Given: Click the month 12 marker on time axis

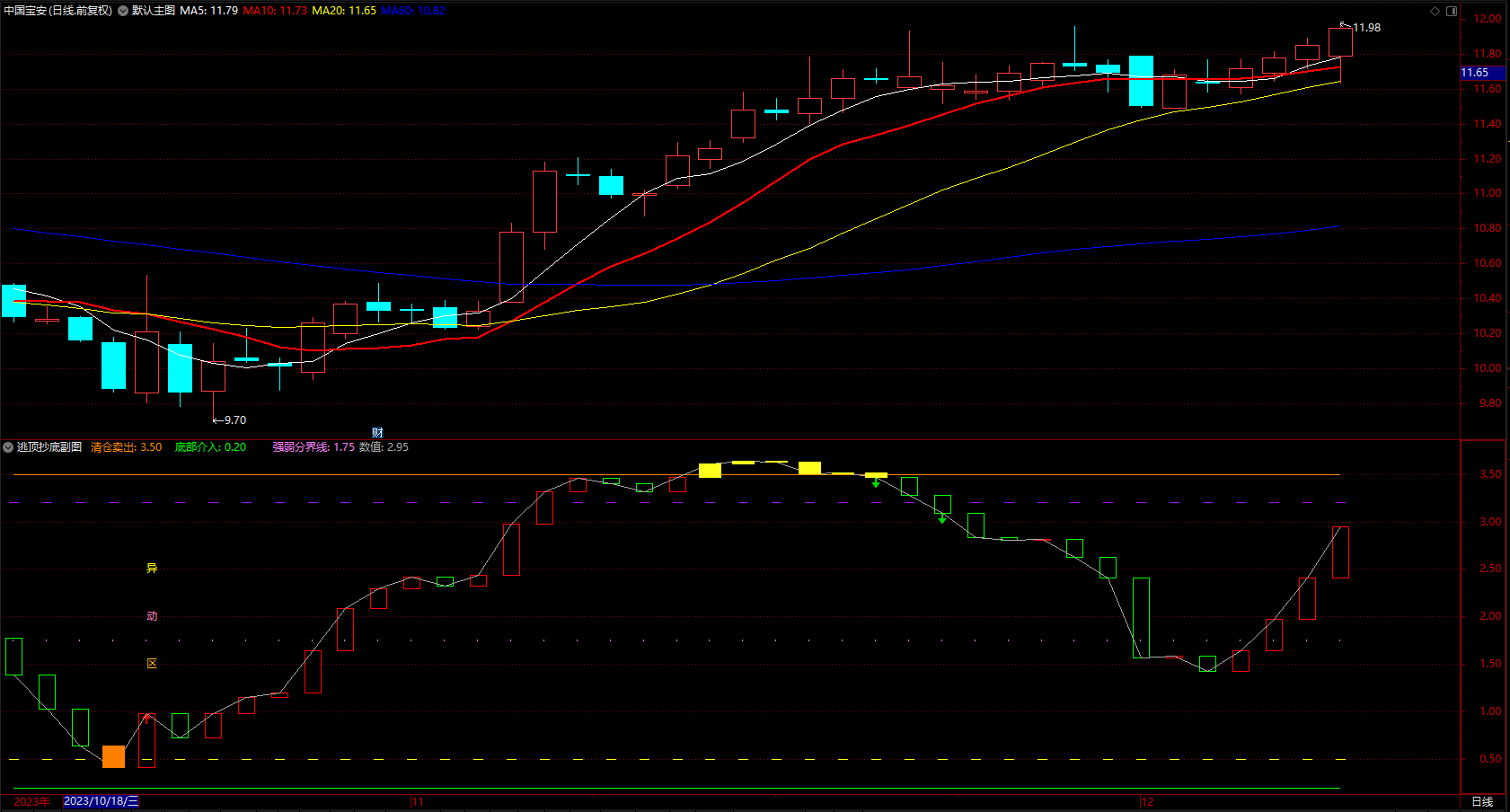Looking at the screenshot, I should tap(1148, 801).
